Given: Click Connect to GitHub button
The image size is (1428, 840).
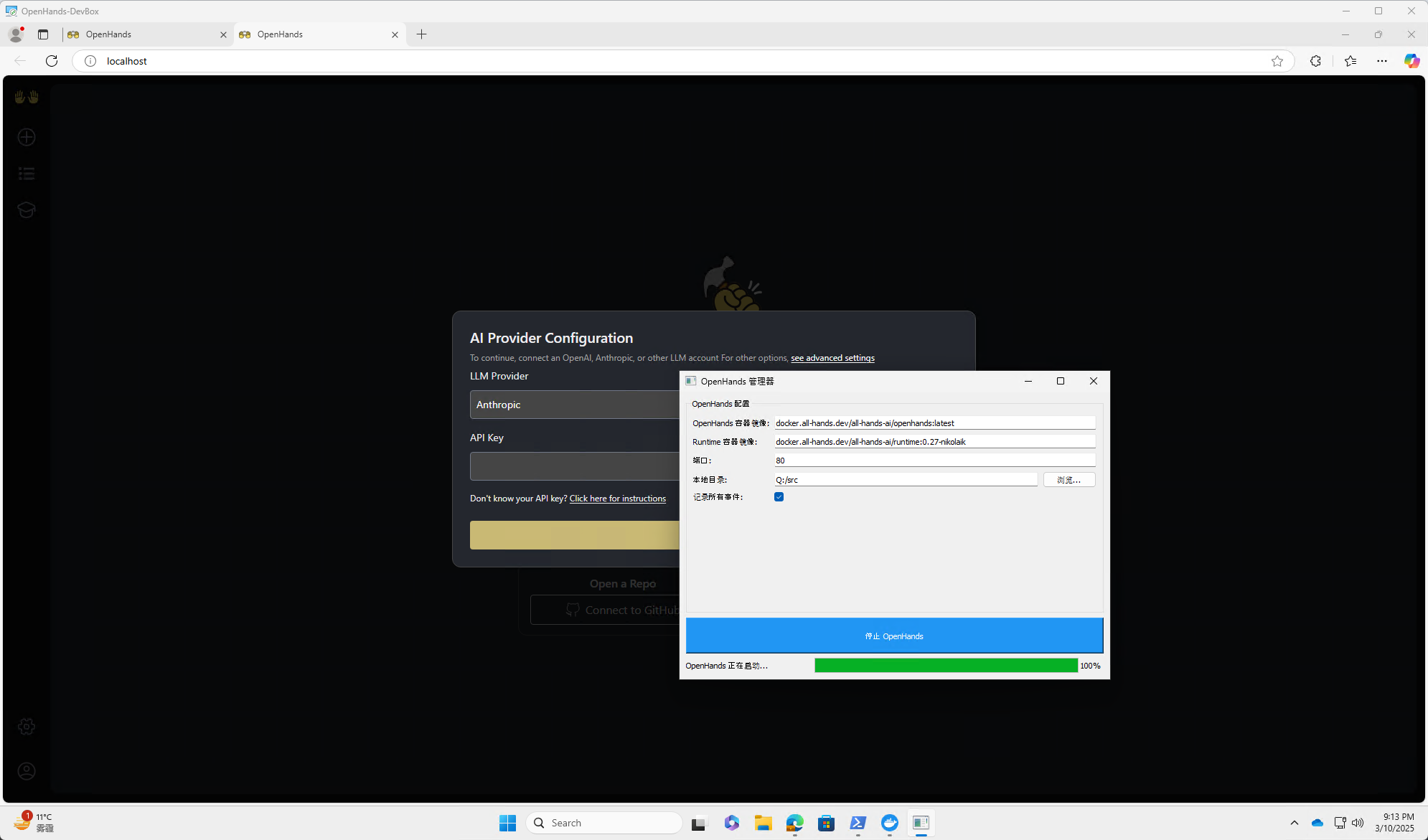Looking at the screenshot, I should 605,610.
